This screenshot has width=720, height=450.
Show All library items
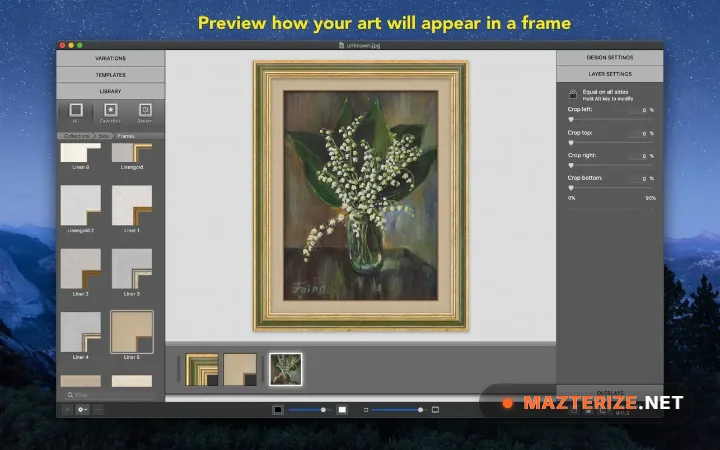pyautogui.click(x=76, y=113)
